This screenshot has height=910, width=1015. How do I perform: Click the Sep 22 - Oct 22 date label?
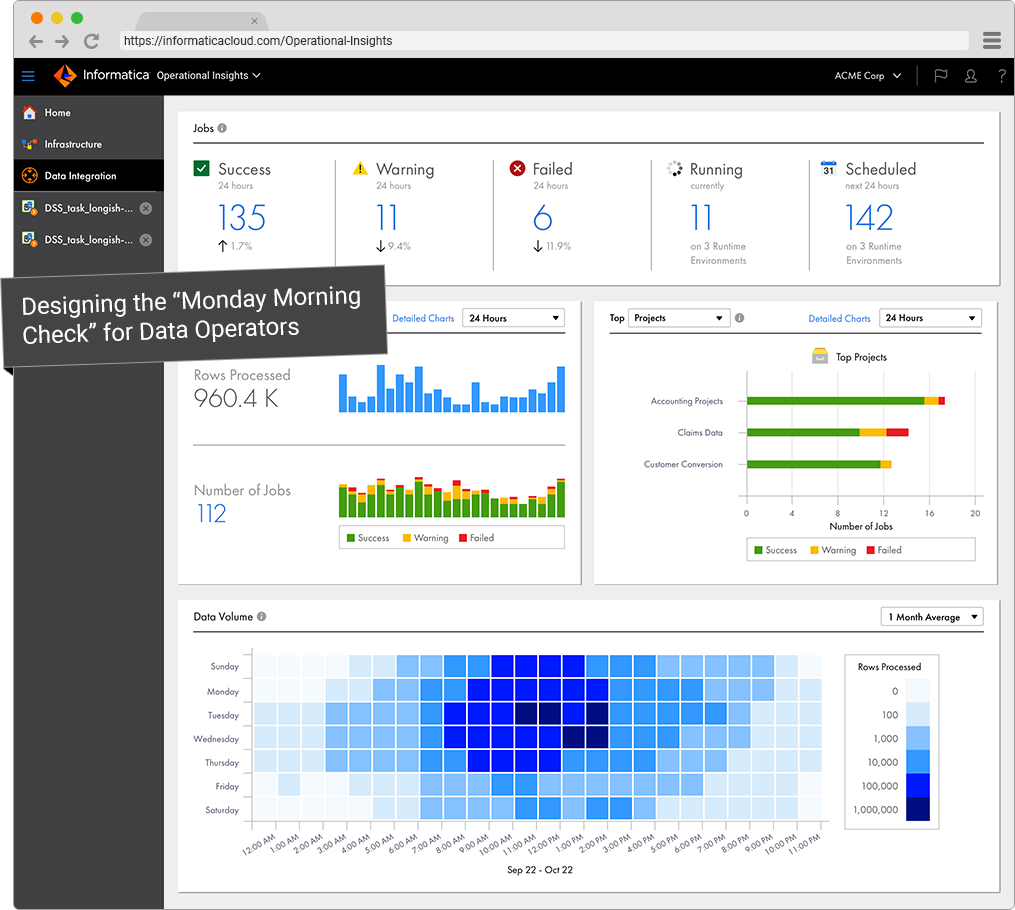(x=540, y=870)
